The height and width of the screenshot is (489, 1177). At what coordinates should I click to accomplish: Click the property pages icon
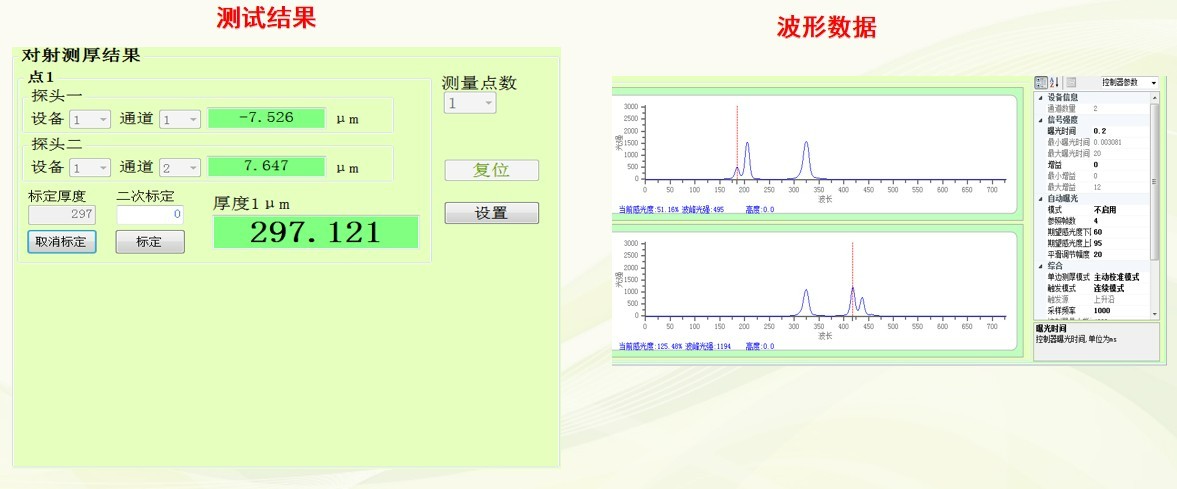pos(1070,82)
